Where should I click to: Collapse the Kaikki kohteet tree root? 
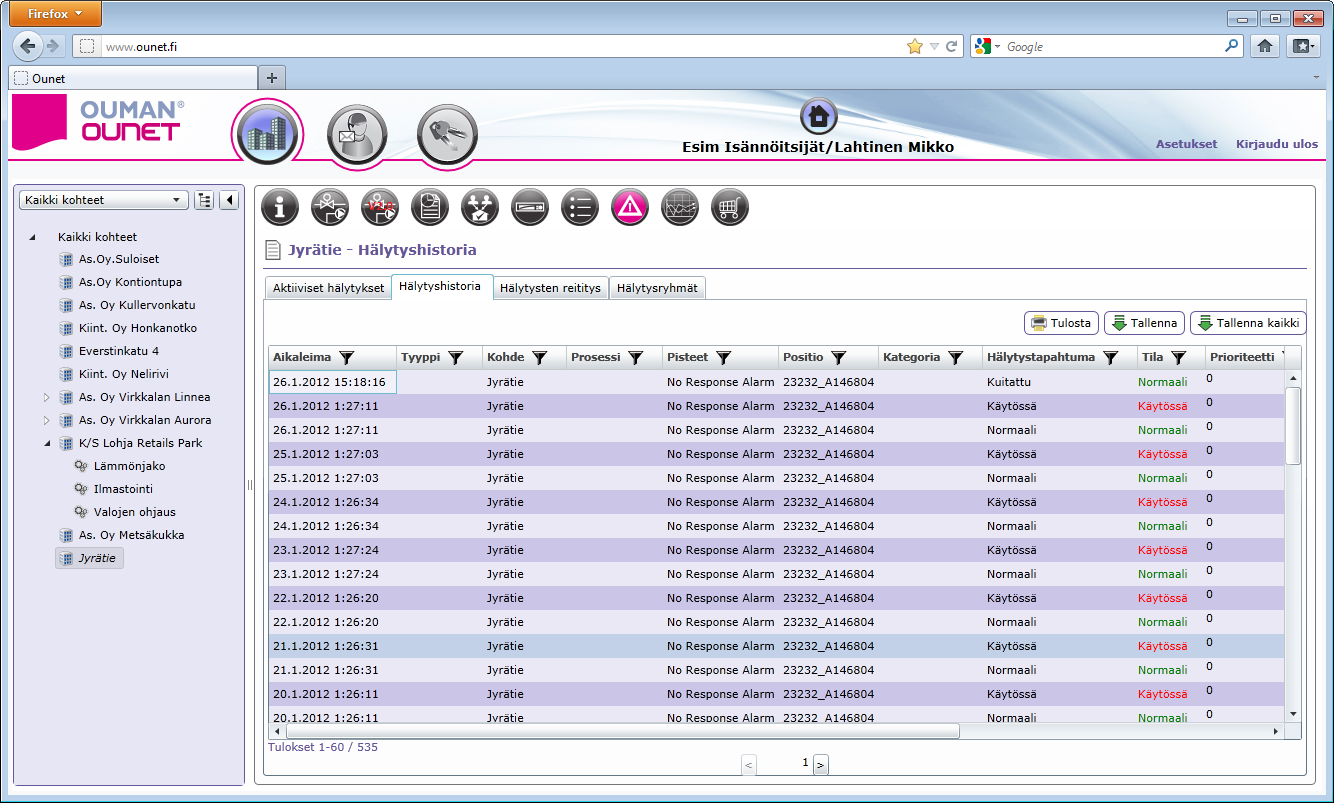pyautogui.click(x=31, y=237)
